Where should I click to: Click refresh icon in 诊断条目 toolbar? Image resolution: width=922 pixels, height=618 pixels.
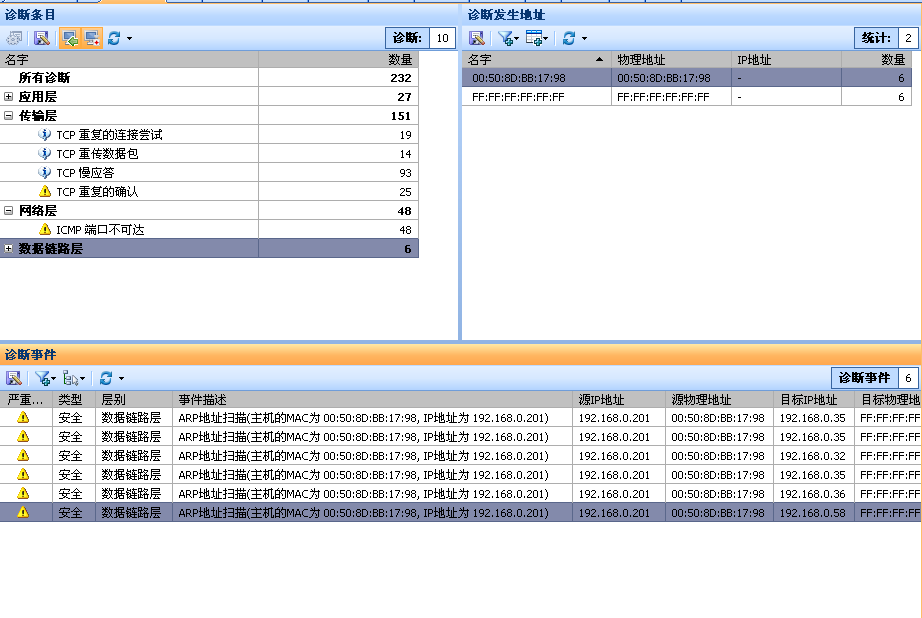pos(115,38)
